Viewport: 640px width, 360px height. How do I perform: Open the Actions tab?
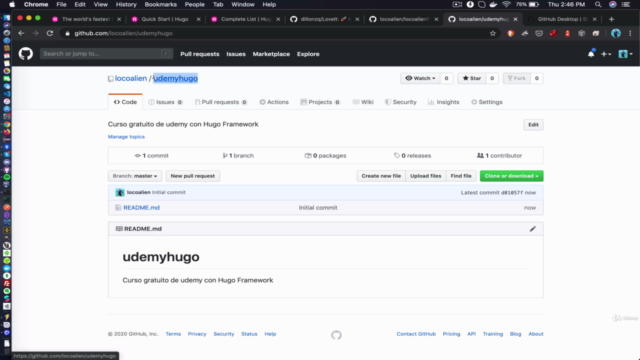[x=274, y=102]
